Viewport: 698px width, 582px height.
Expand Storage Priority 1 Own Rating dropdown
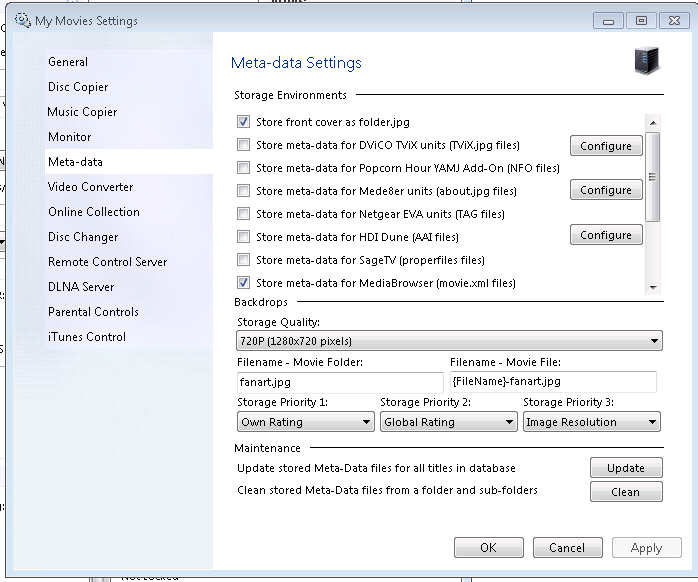(304, 423)
